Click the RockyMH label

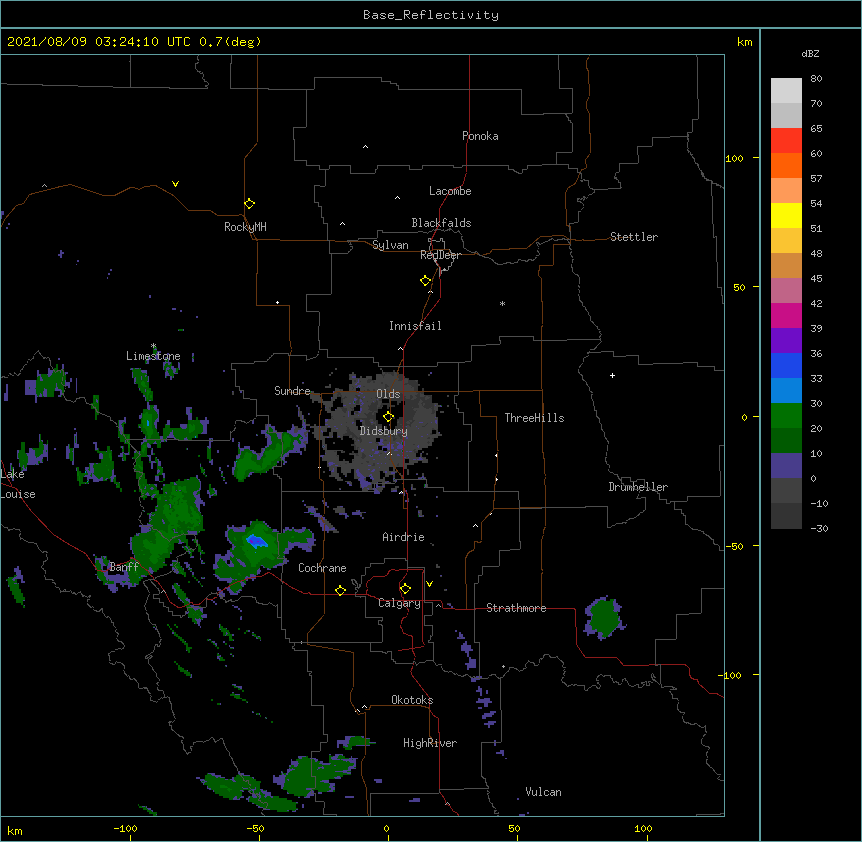(245, 227)
